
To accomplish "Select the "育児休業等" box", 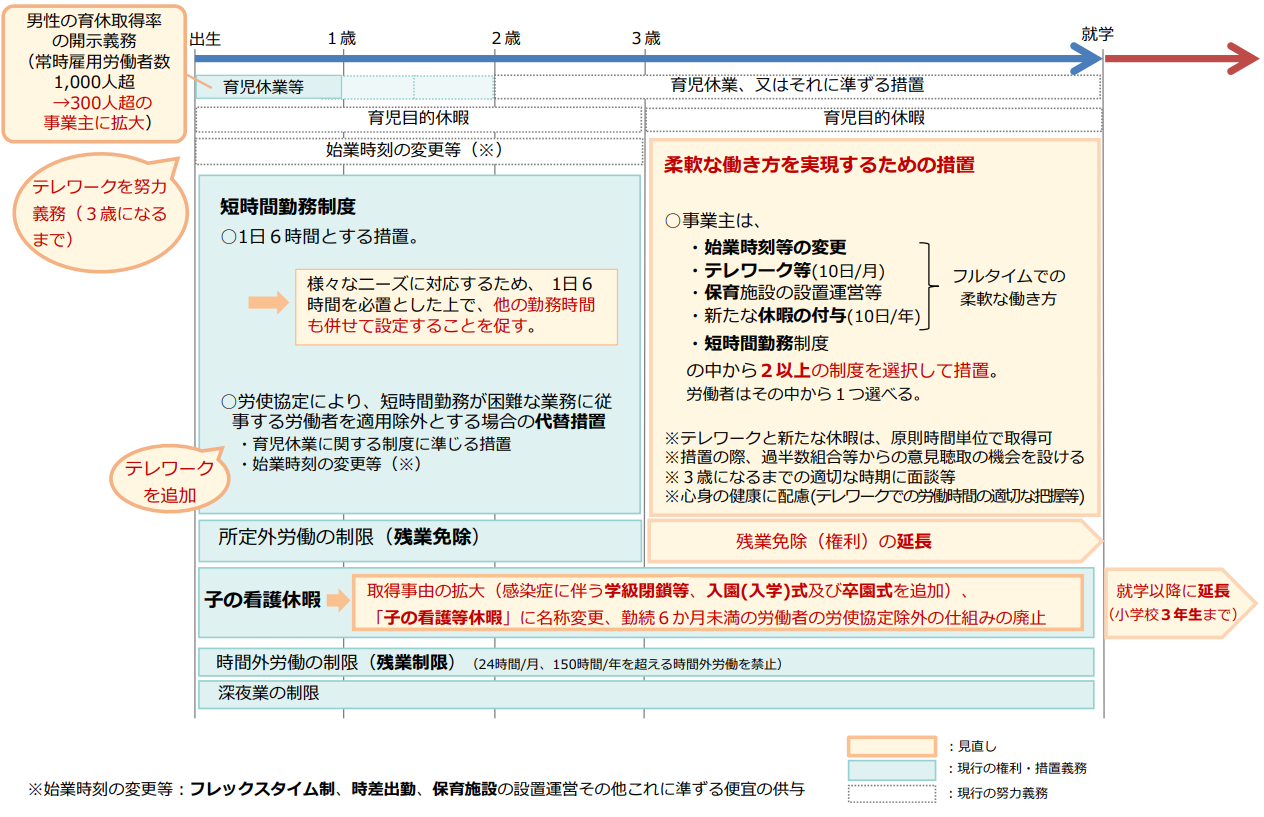I will click(x=268, y=87).
